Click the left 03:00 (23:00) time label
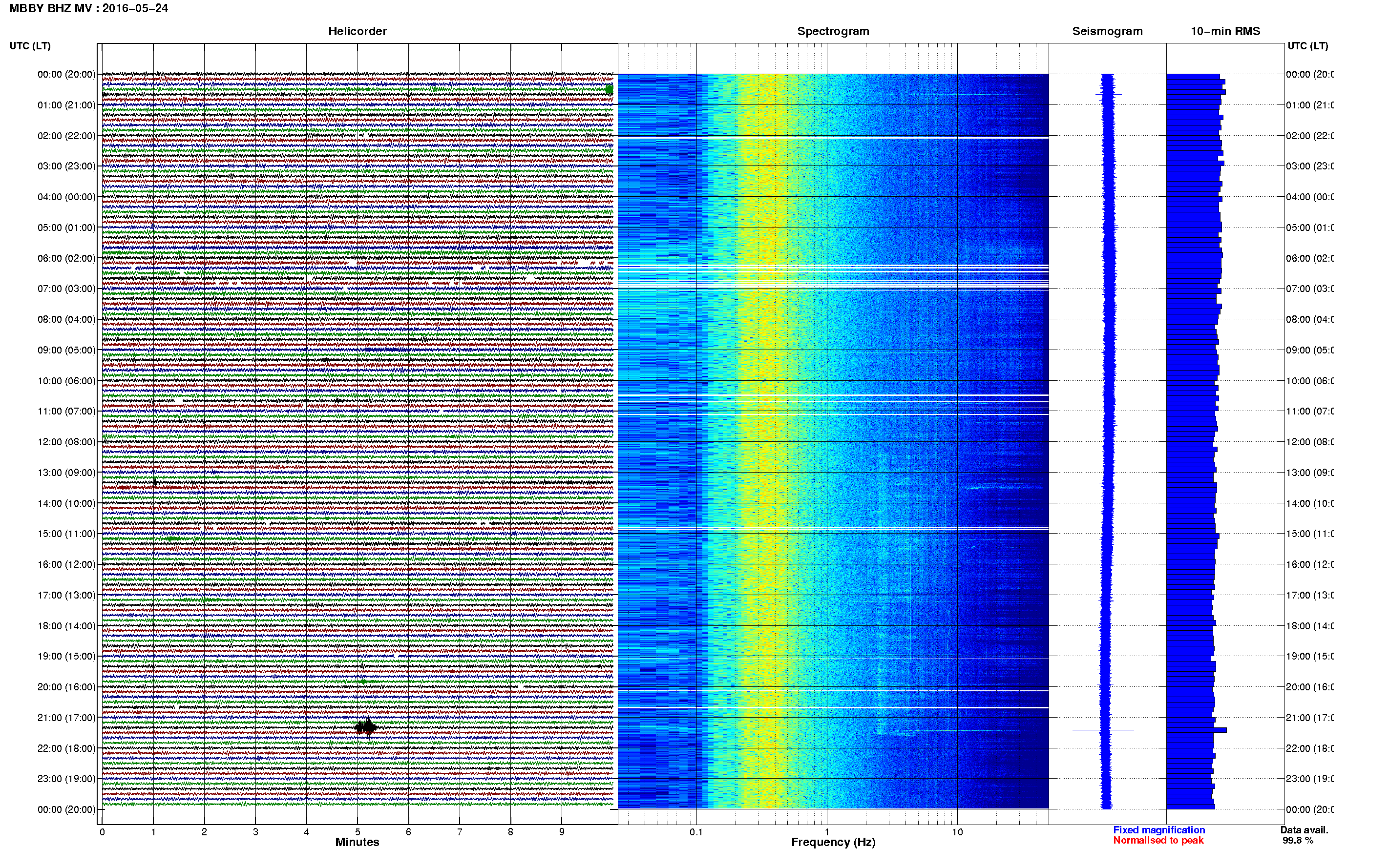This screenshot has height=868, width=1389. 66,166
